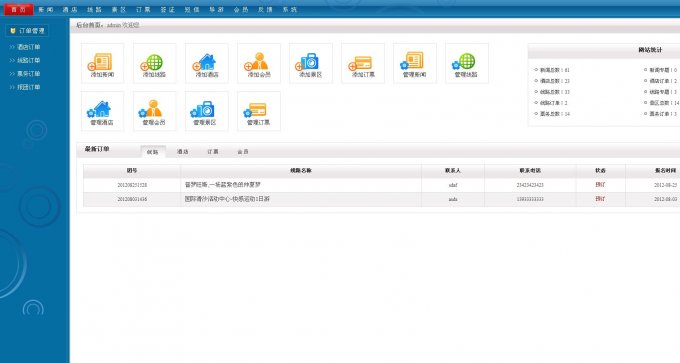Open the 会员 item in the top menu bar

coord(241,9)
